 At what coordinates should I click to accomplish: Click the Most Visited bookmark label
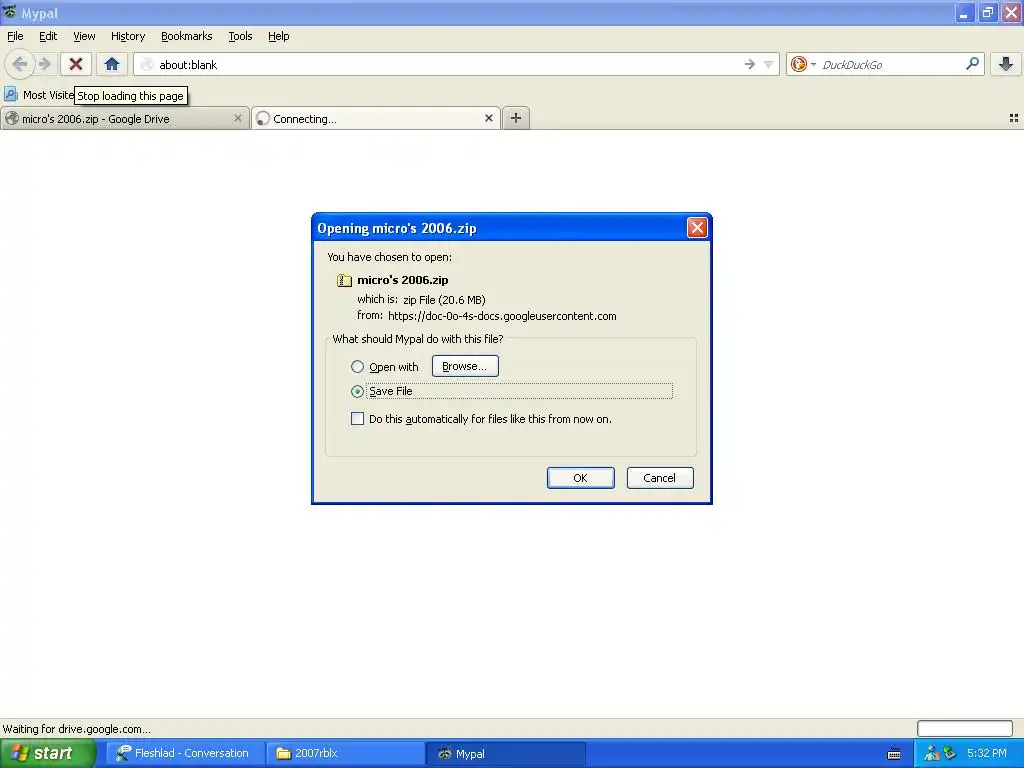[49, 95]
